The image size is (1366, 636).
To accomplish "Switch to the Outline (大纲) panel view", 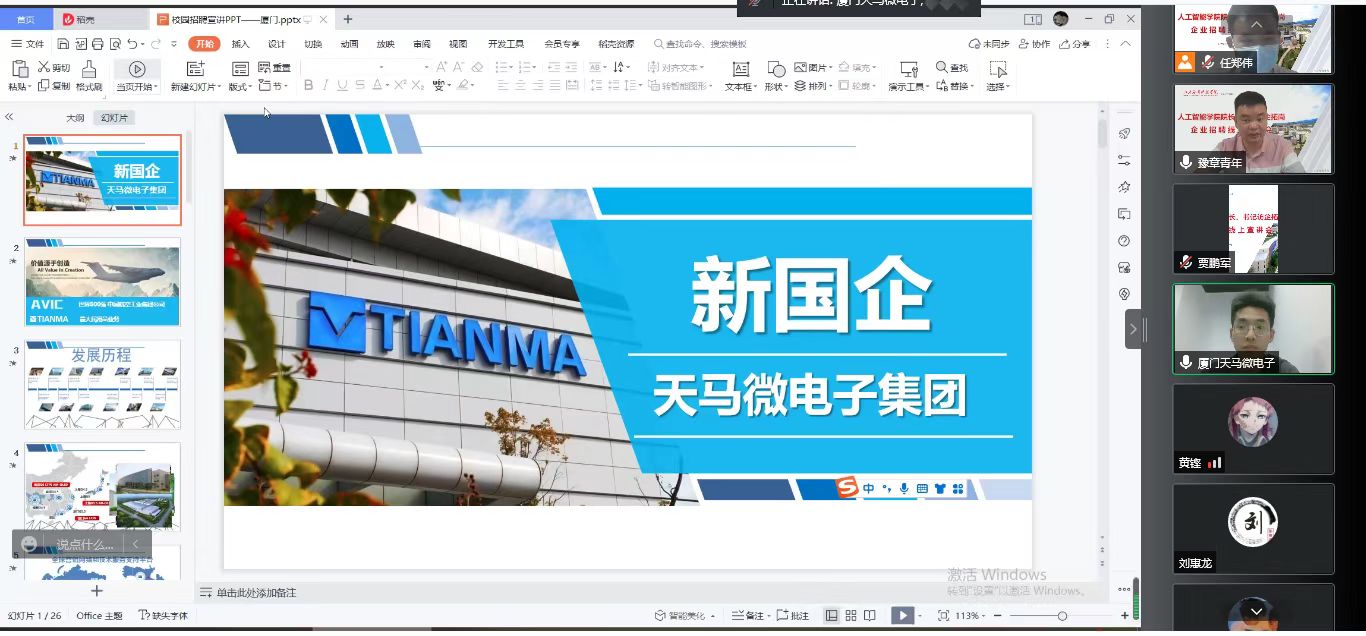I will coord(75,118).
